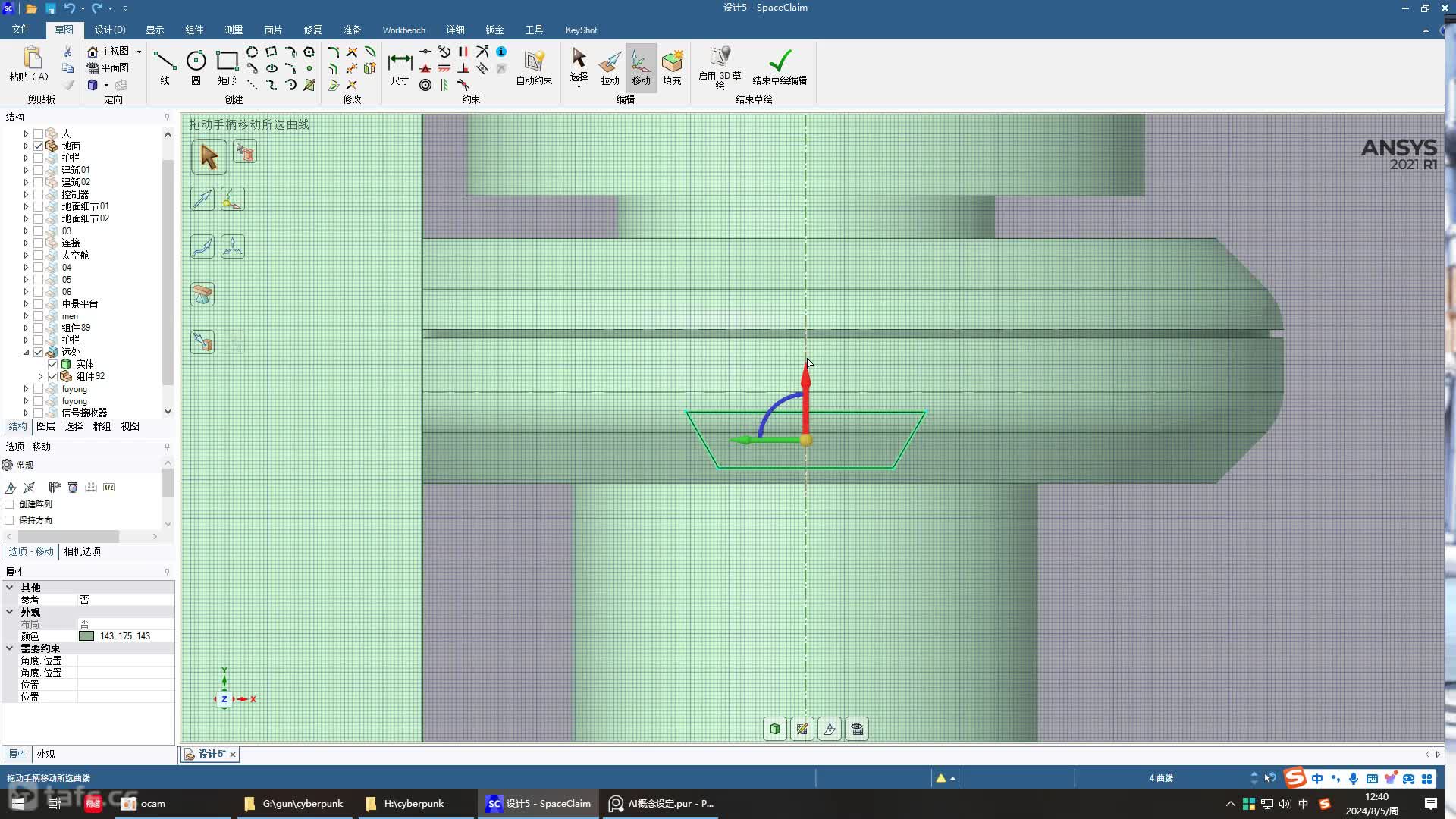This screenshot has height=819, width=1456.
Task: Click the move direction tool guide
Action: click(x=202, y=199)
